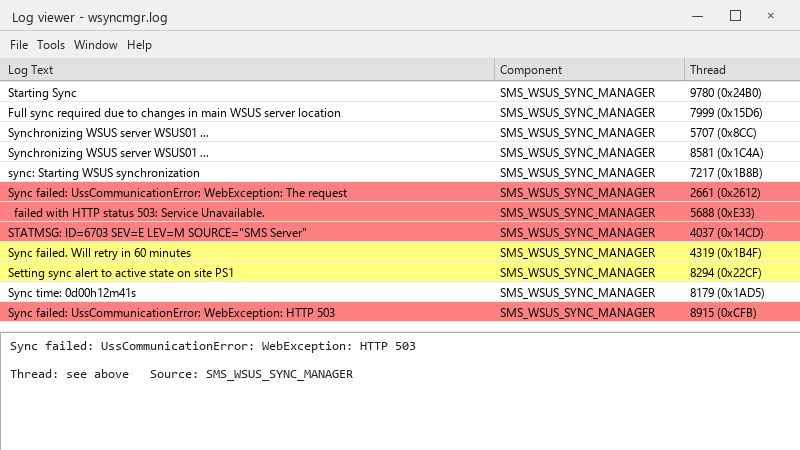Click thread value 4319 (0x1B4F)
Screen dimensions: 800x450
[x=726, y=253]
